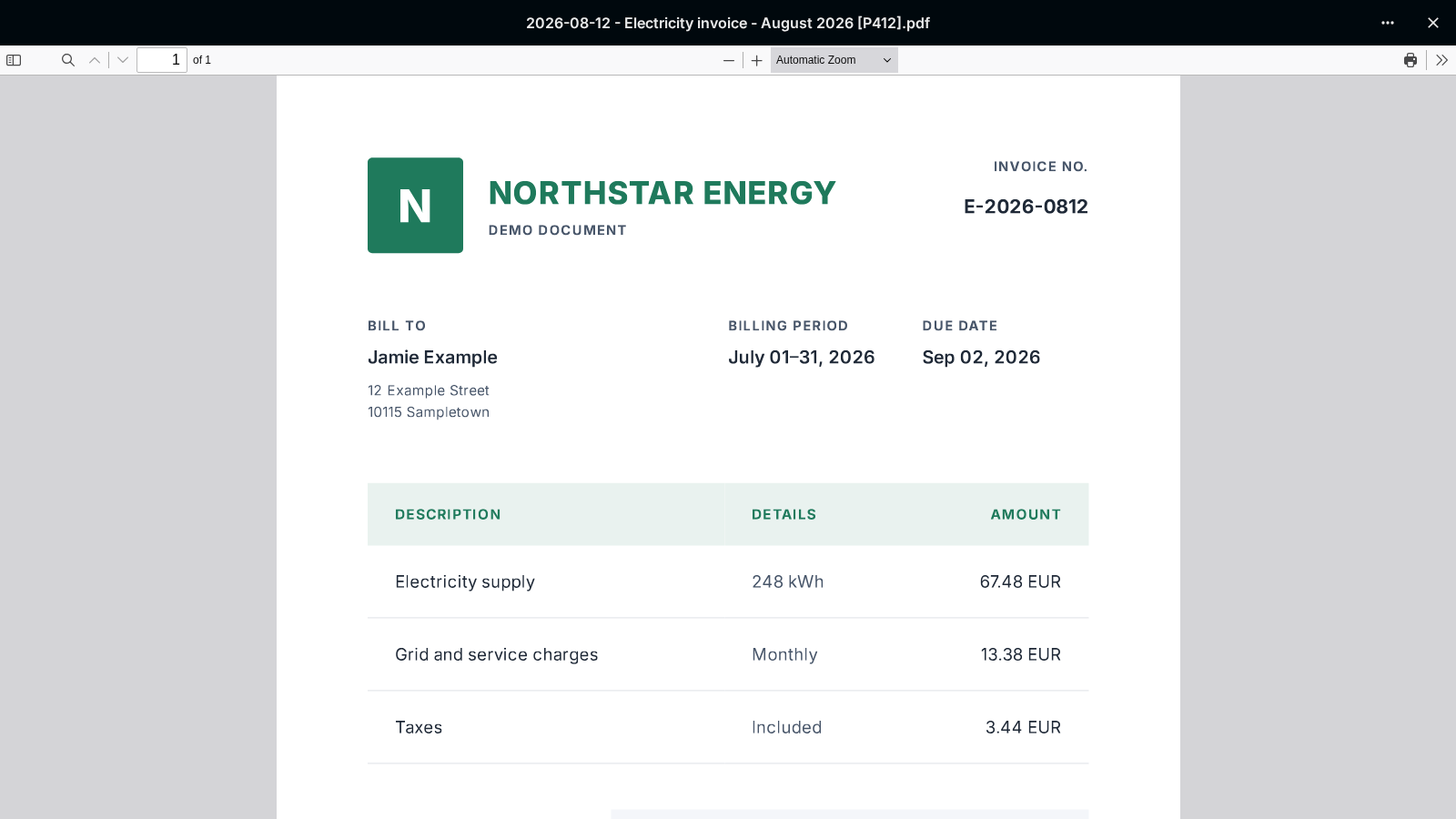Screen dimensions: 1456x819
Task: Zoom out with the minus icon
Action: (729, 60)
